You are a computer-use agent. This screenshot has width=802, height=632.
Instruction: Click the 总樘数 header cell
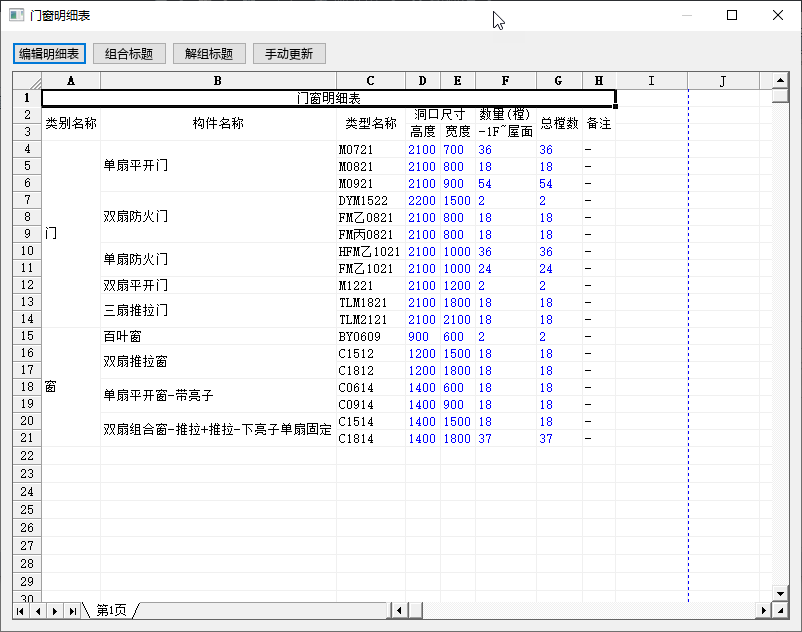(x=559, y=123)
